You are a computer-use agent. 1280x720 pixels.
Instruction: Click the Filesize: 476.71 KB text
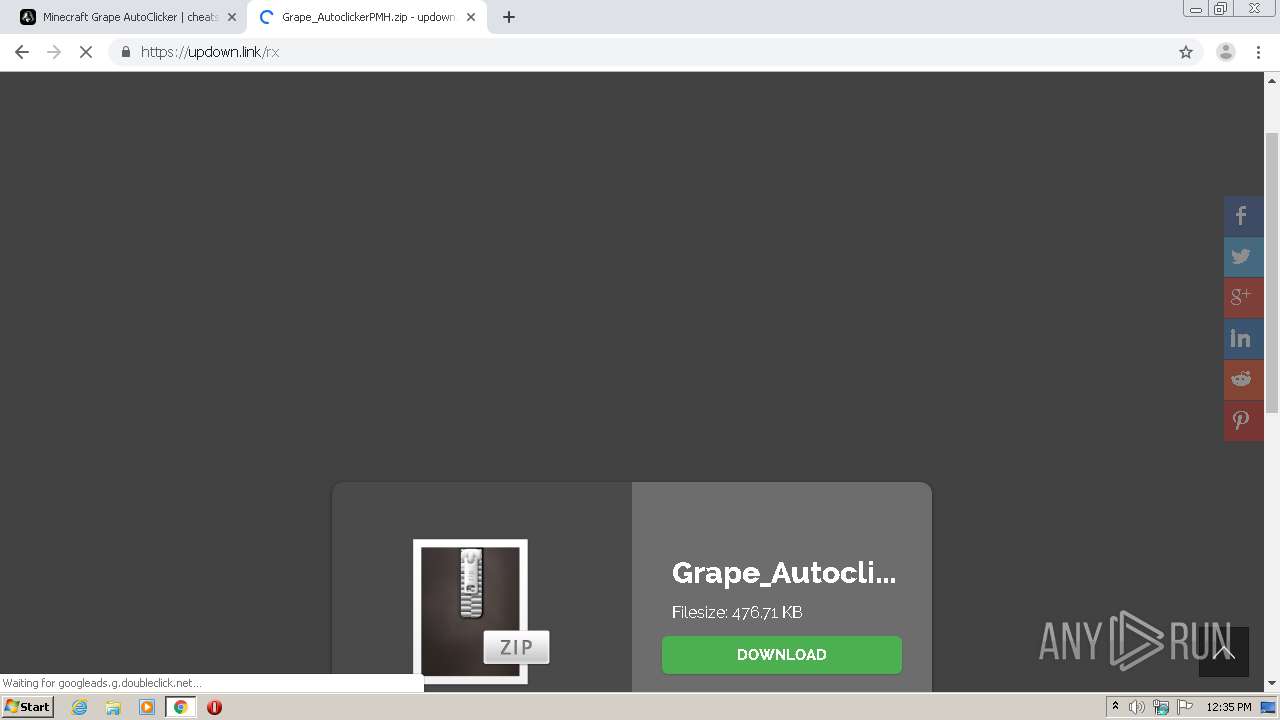tap(737, 612)
